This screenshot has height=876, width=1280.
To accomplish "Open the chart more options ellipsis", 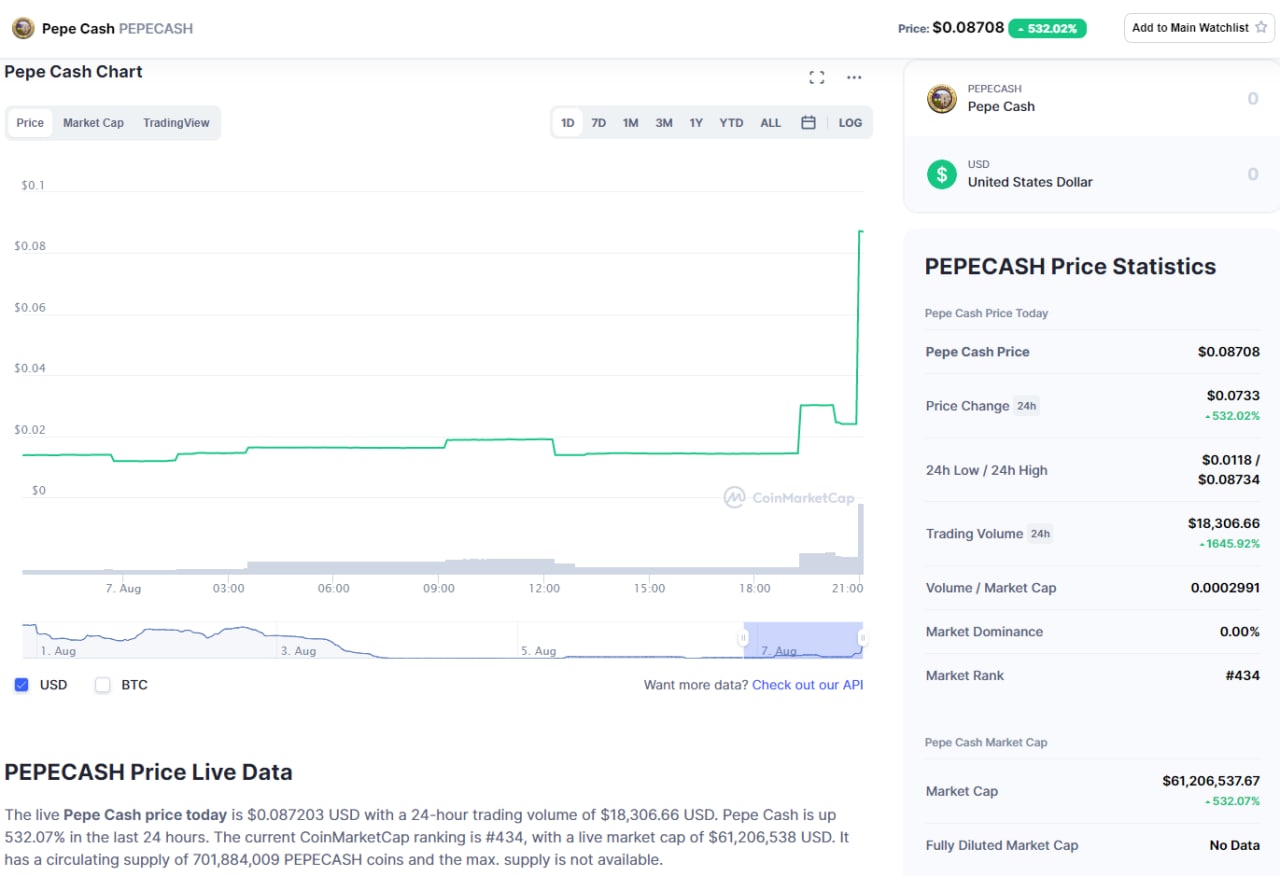I will [x=854, y=78].
